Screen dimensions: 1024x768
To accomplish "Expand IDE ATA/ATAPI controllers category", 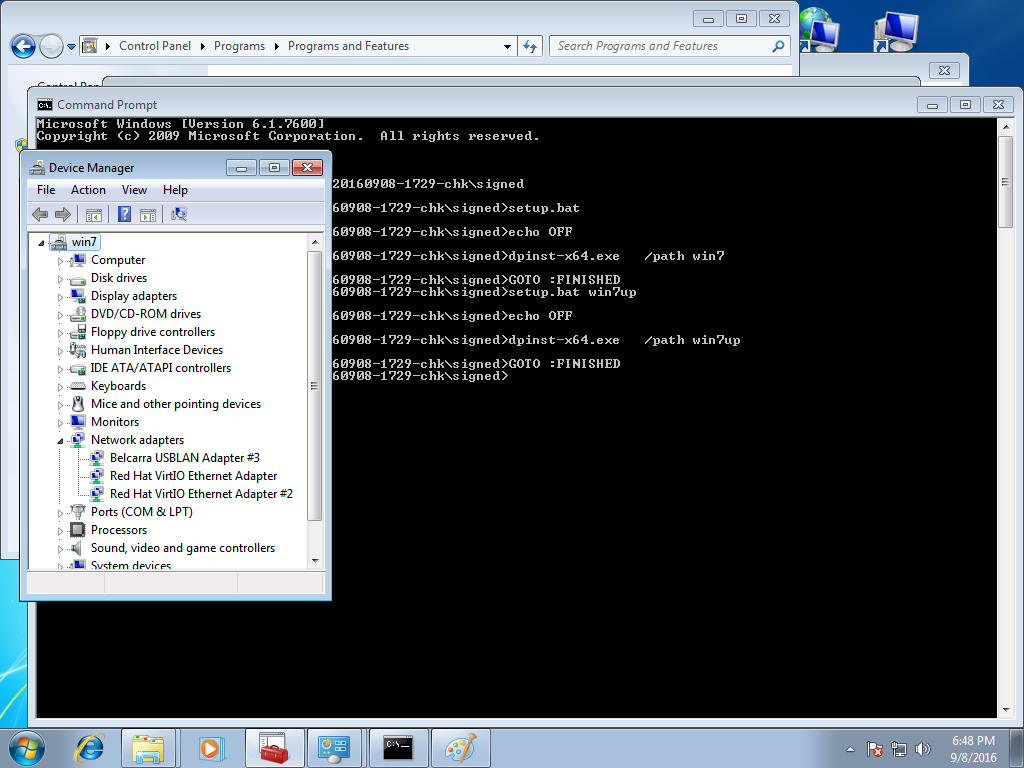I will 60,369.
